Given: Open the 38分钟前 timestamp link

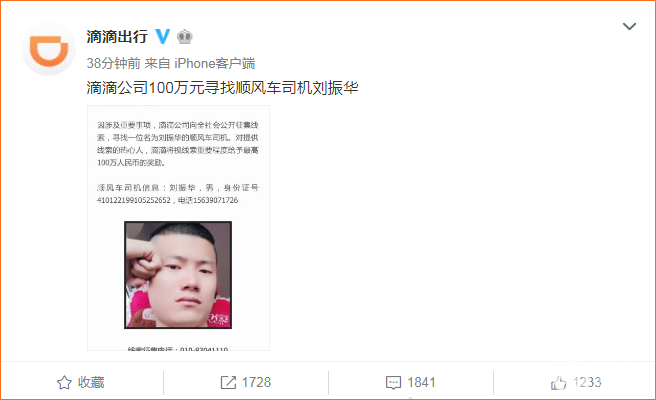Looking at the screenshot, I should coord(113,63).
